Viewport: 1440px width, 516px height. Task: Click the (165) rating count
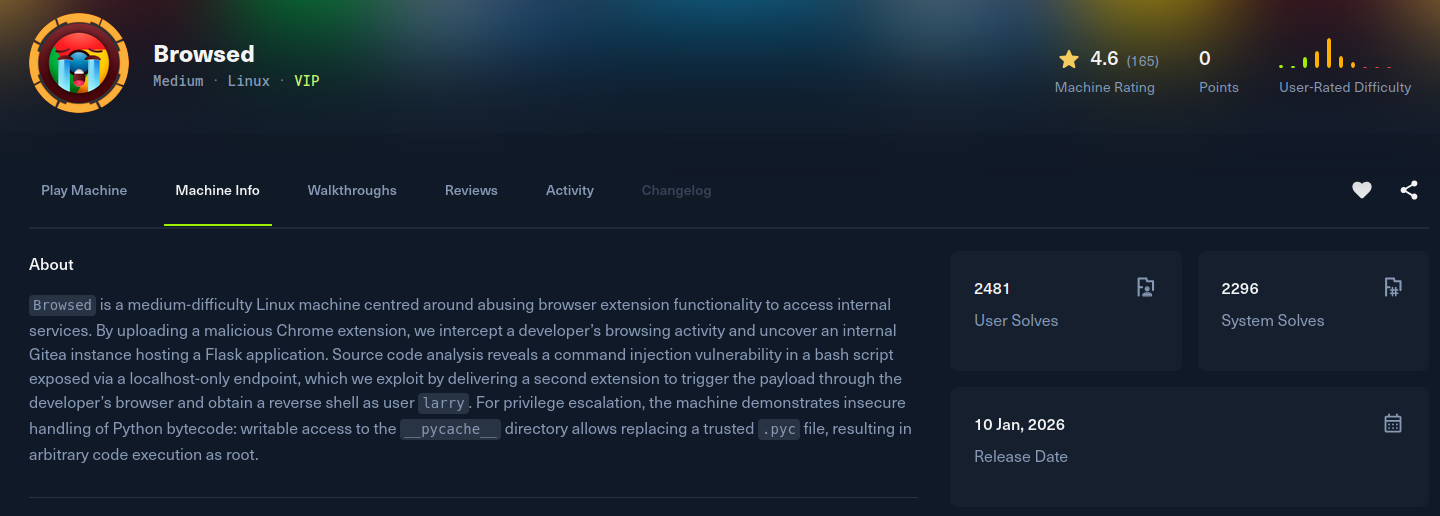point(1143,61)
